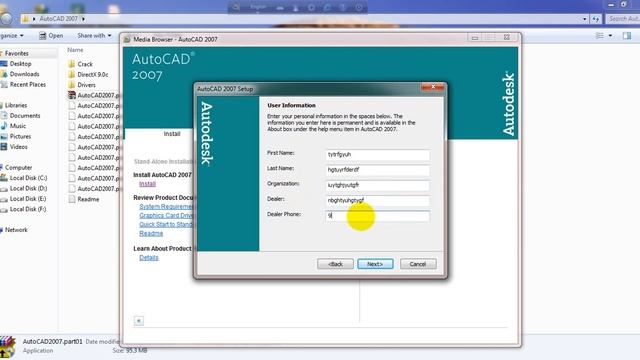
Task: Click the Explorer search box
Action: click(x=623, y=19)
